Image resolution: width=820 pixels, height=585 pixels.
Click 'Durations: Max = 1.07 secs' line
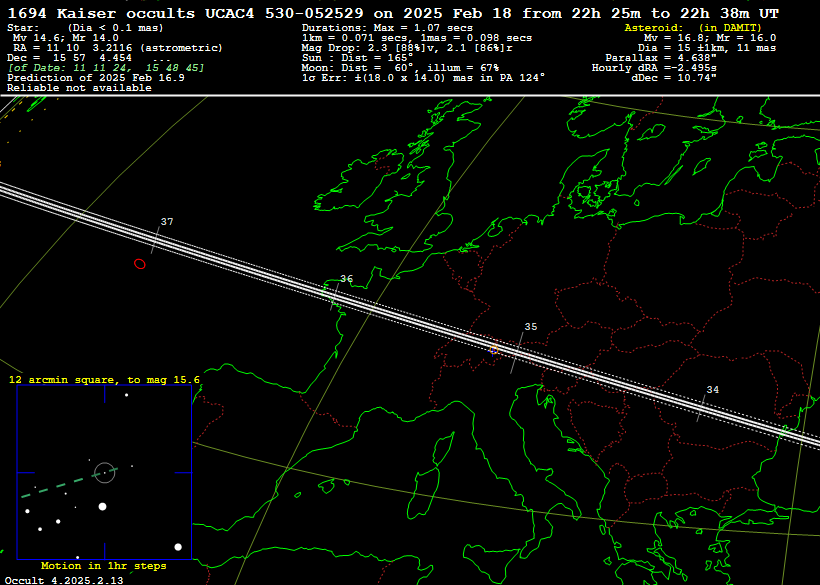(387, 28)
